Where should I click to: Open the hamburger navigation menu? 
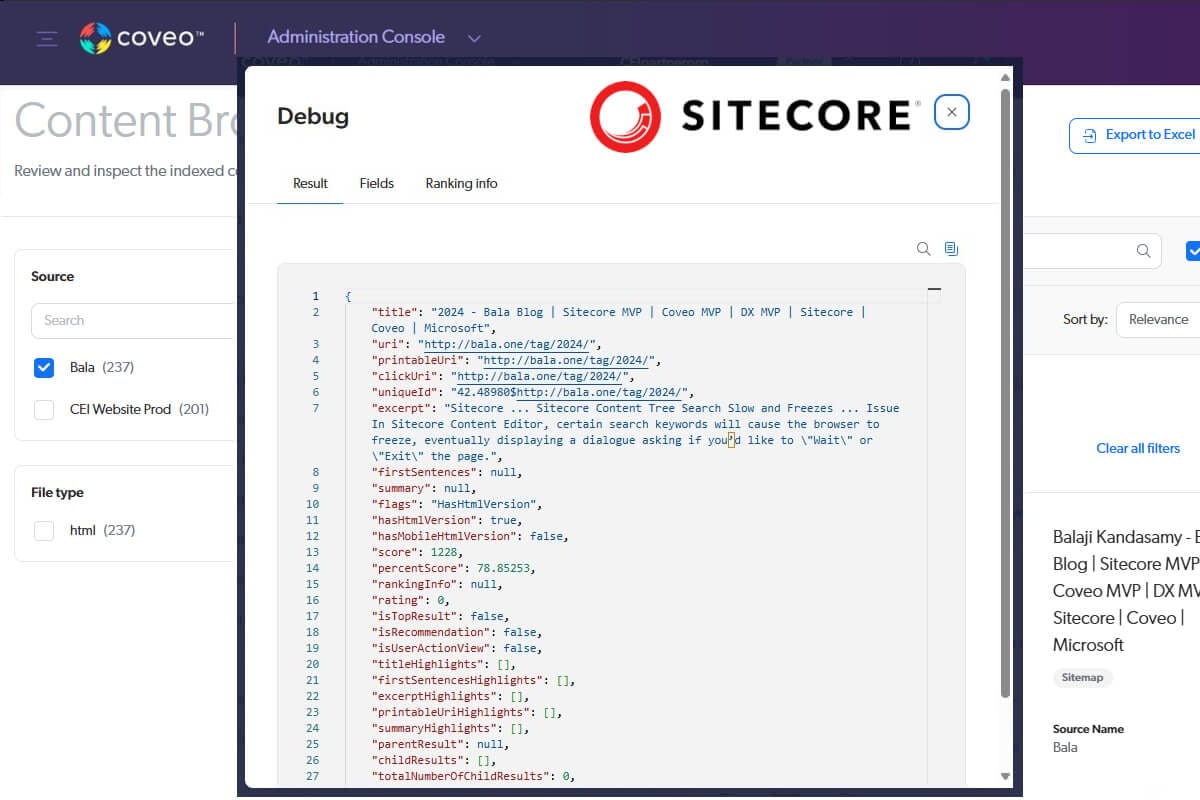[47, 39]
